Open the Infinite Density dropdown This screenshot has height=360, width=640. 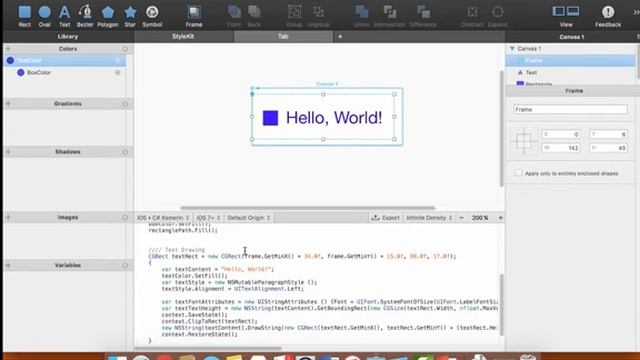pos(429,218)
